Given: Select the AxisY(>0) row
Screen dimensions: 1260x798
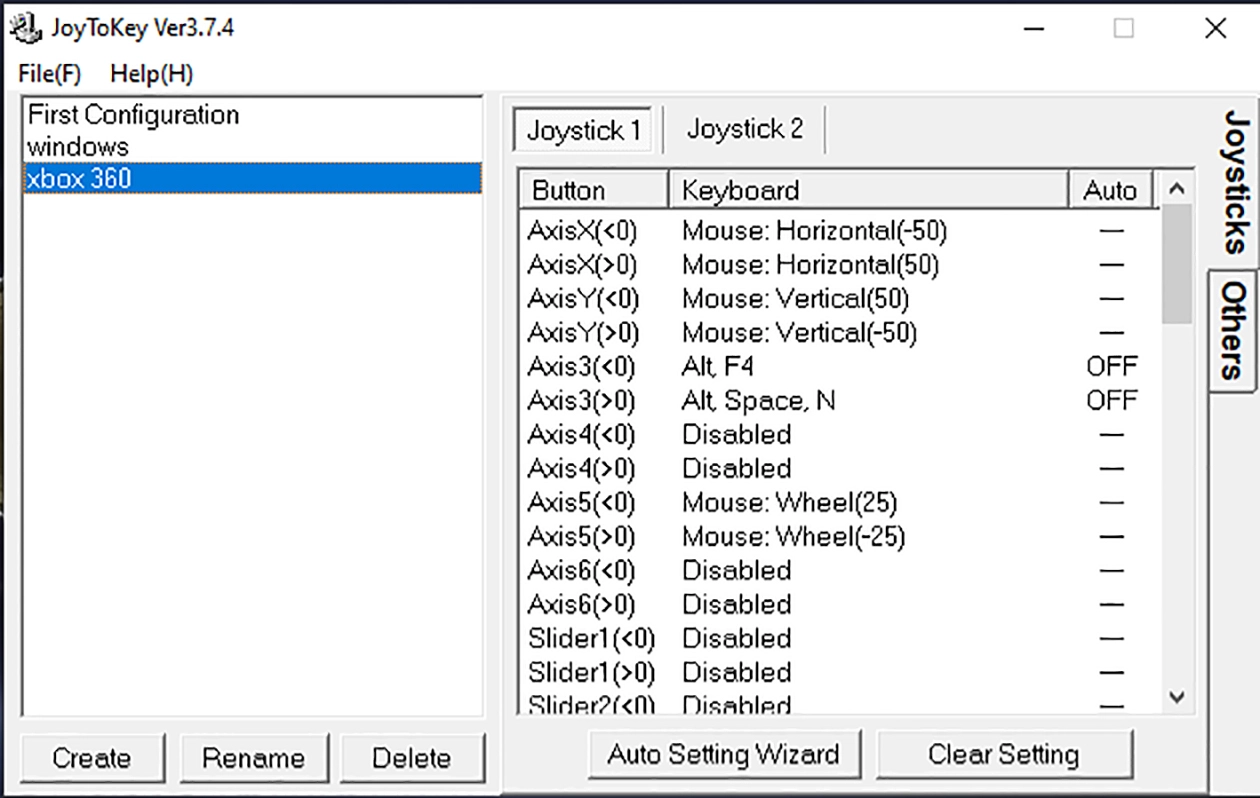Looking at the screenshot, I should (840, 333).
